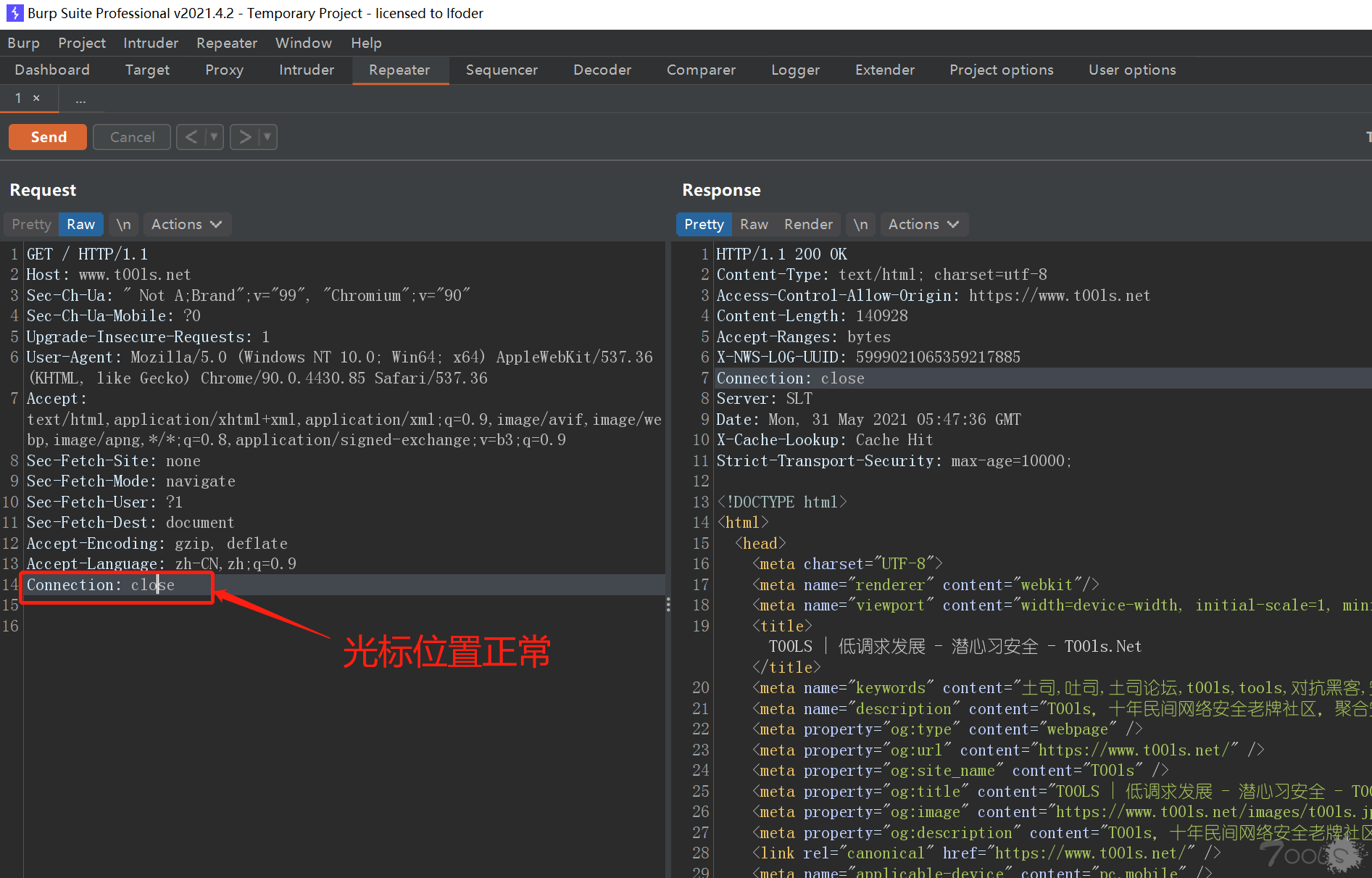Expand the Request Actions dropdown
1372x878 pixels.
[187, 225]
